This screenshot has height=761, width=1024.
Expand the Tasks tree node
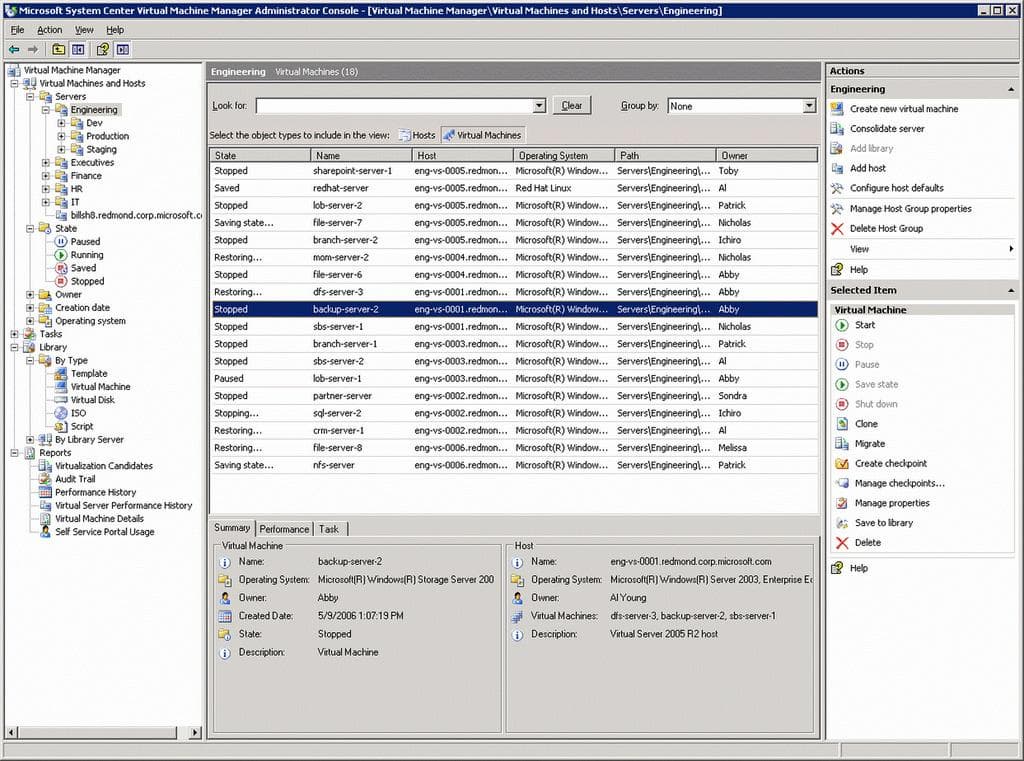[14, 334]
